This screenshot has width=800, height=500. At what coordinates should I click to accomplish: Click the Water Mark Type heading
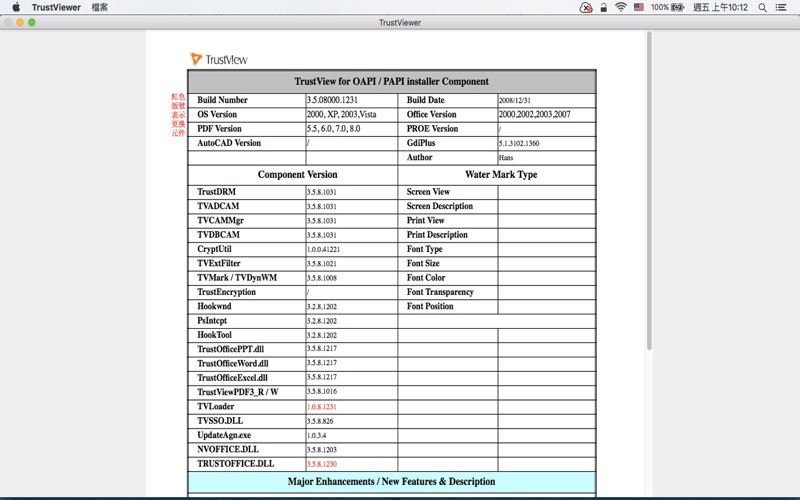(x=501, y=174)
